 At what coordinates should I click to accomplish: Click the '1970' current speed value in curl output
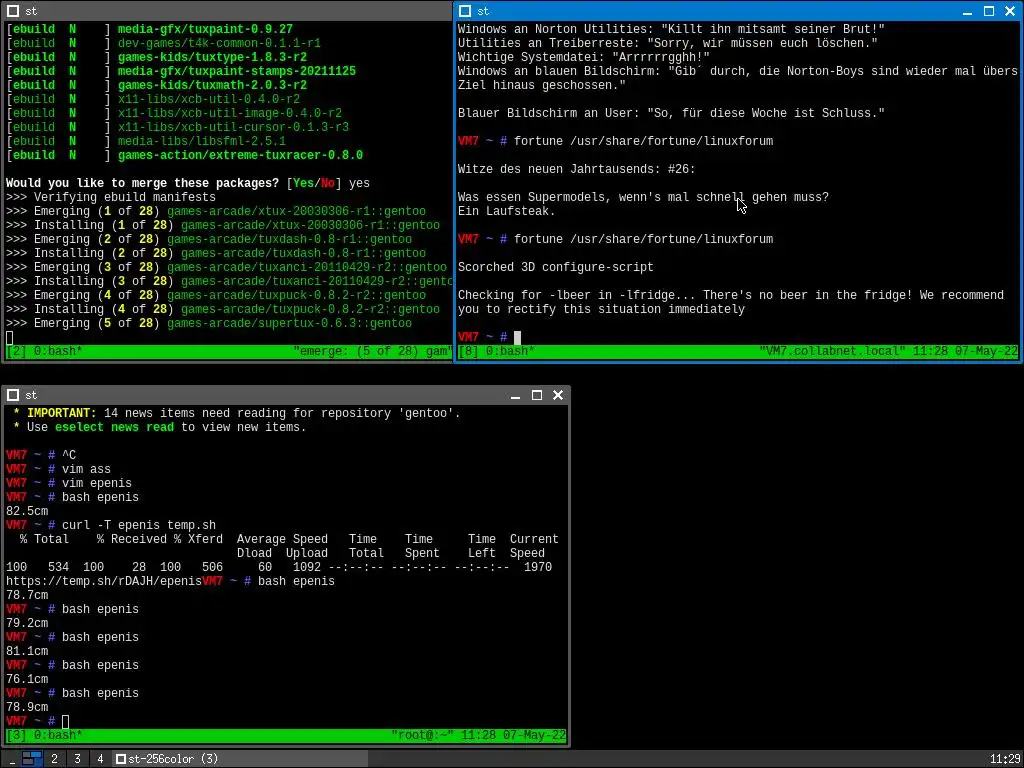pyautogui.click(x=538, y=568)
